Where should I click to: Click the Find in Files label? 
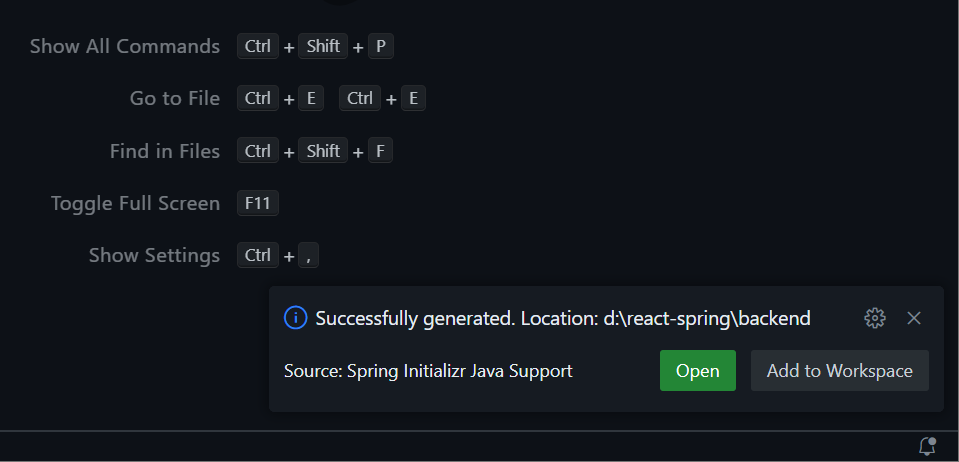[x=165, y=151]
